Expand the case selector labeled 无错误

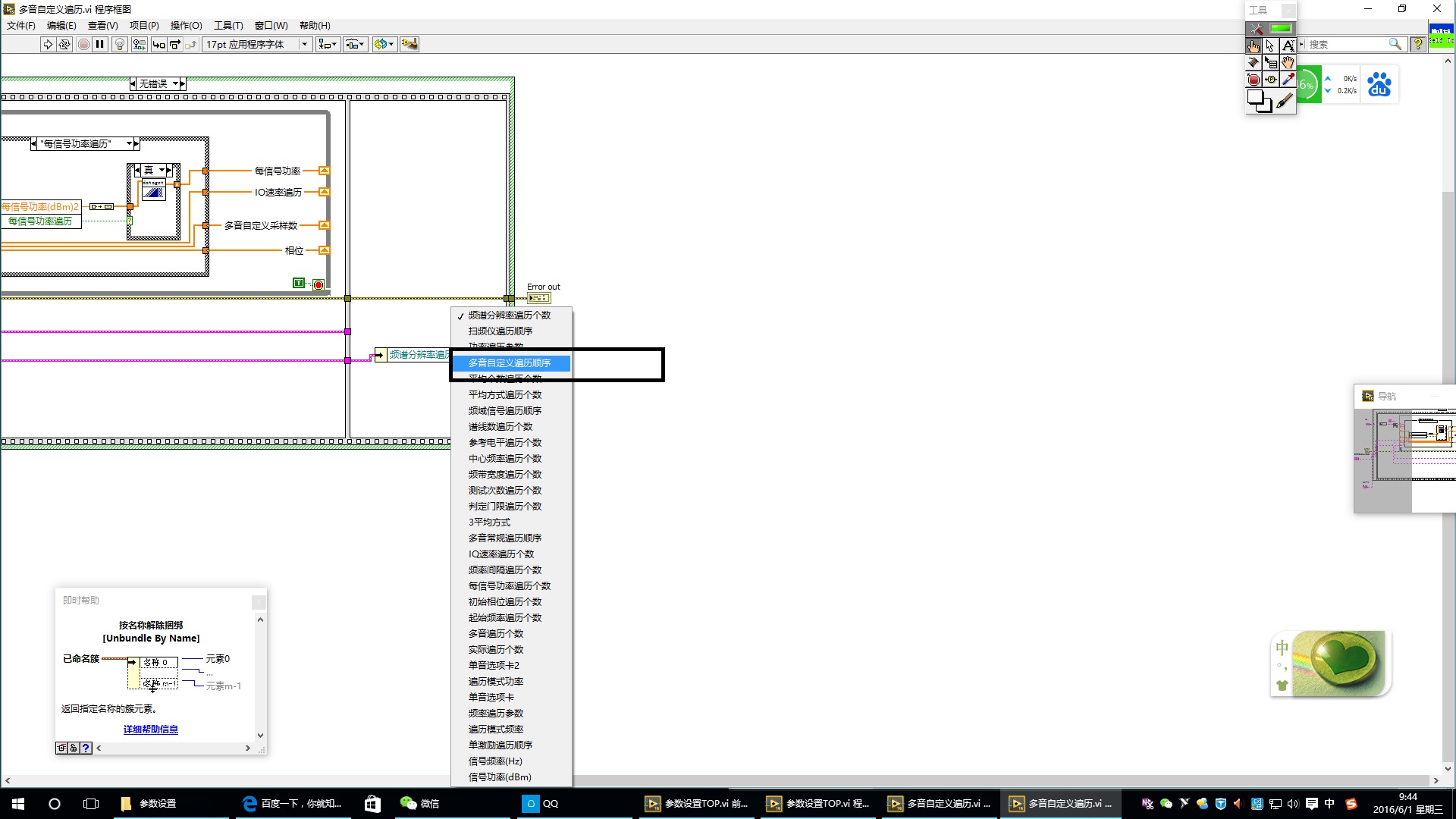coord(176,84)
